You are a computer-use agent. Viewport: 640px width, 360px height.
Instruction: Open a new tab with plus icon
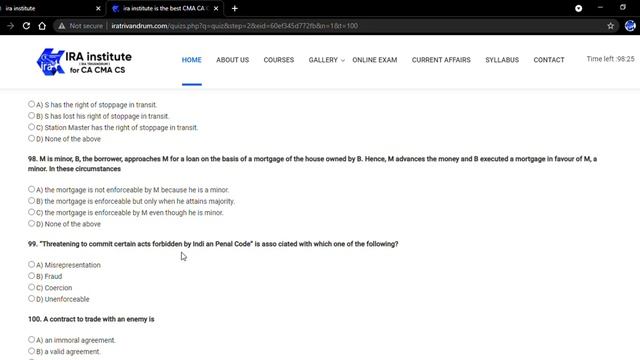(x=235, y=8)
